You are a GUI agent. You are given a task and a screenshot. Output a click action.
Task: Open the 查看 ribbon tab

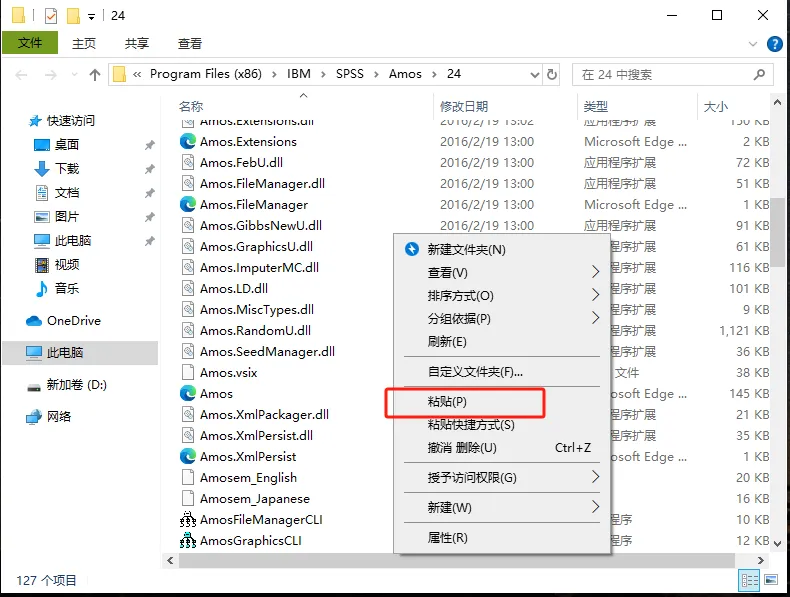[x=190, y=44]
